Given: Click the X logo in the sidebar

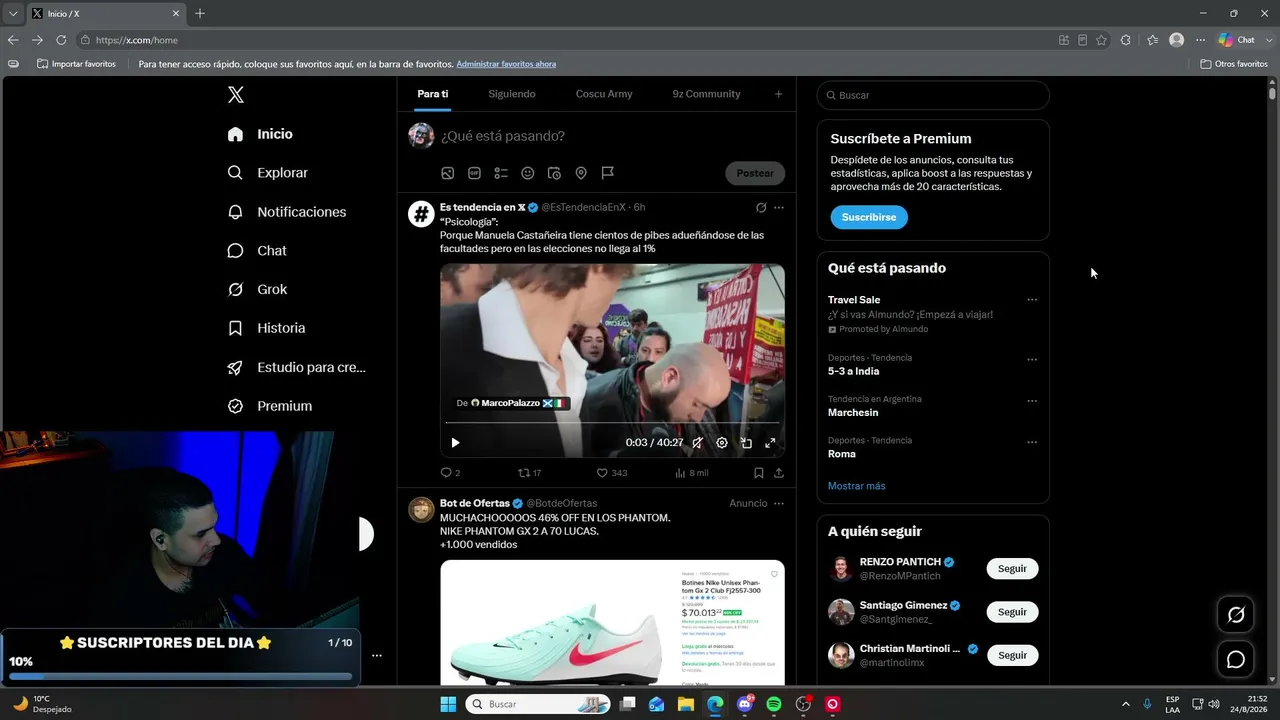Looking at the screenshot, I should click(x=236, y=95).
